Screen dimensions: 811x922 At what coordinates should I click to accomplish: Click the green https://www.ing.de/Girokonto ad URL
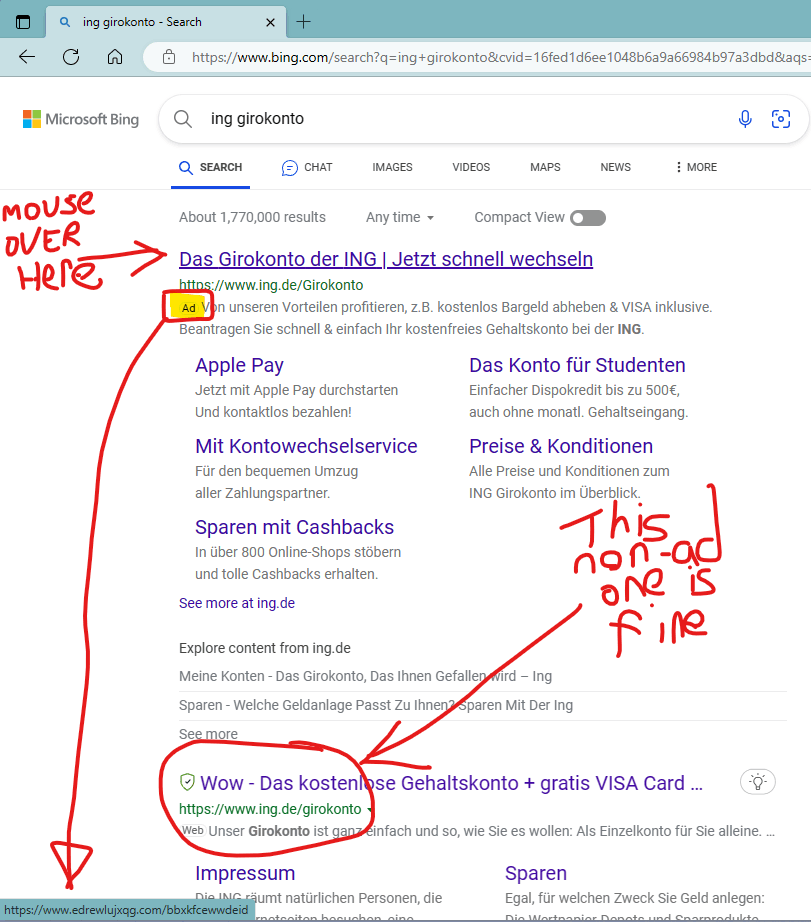tap(271, 285)
